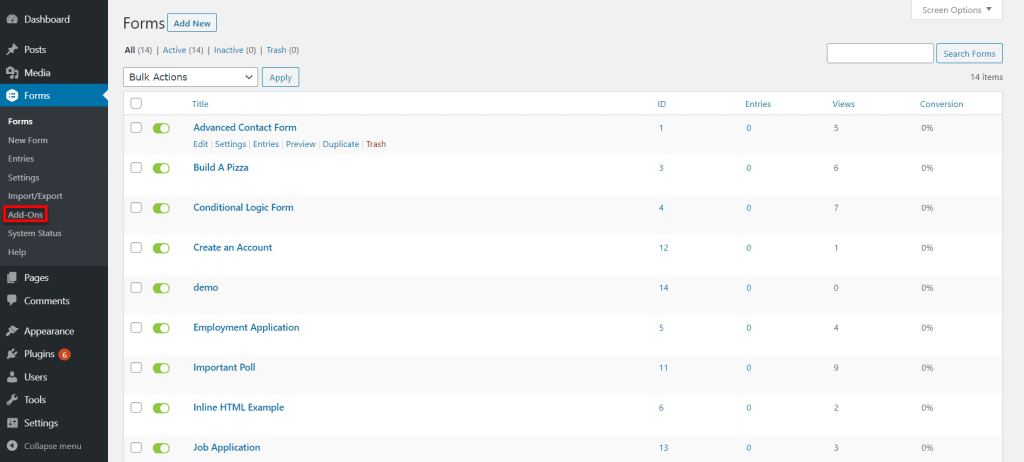This screenshot has height=462, width=1024.
Task: Click the Appearance paintbrush icon
Action: 12,331
